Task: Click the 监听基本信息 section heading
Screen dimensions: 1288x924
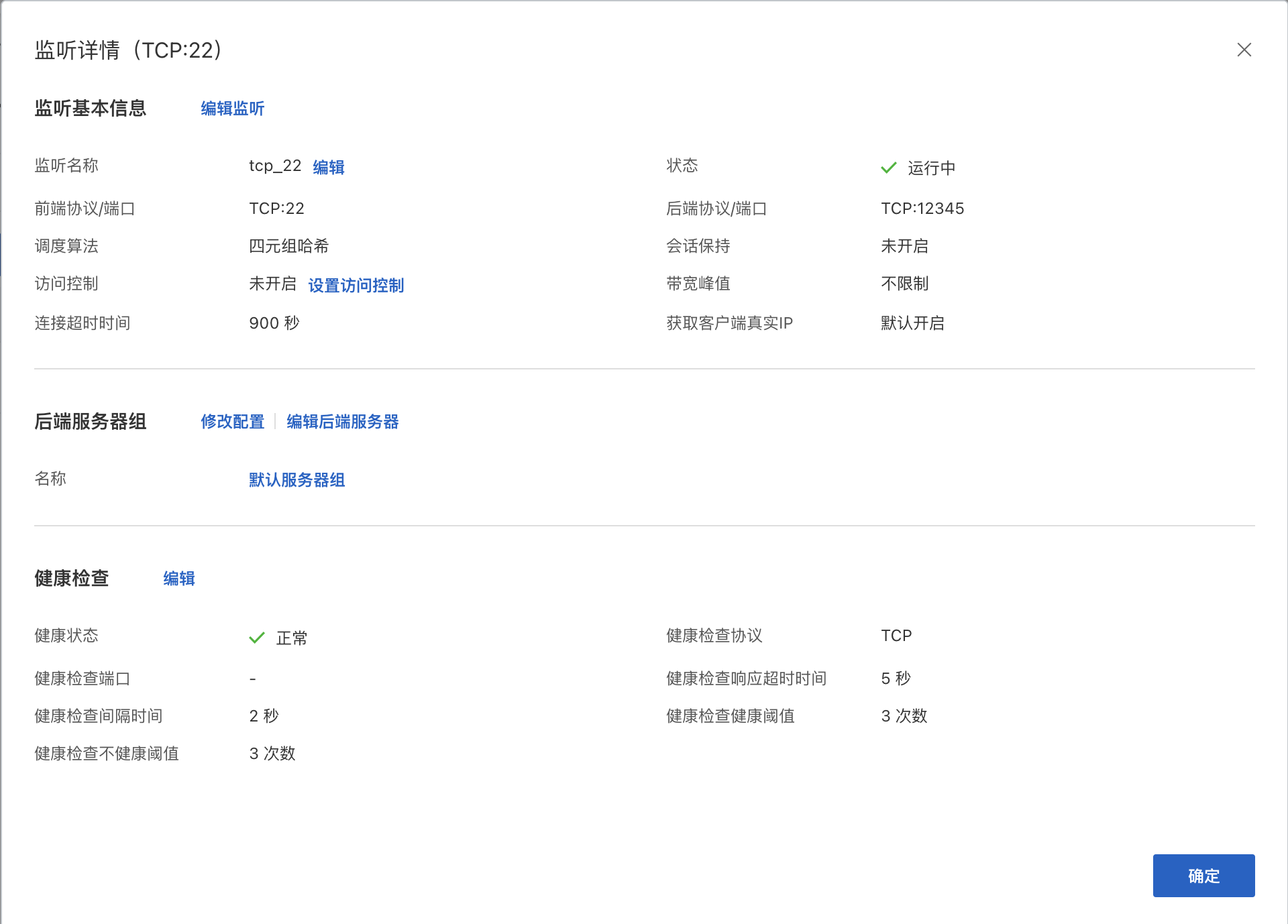Action: (90, 109)
